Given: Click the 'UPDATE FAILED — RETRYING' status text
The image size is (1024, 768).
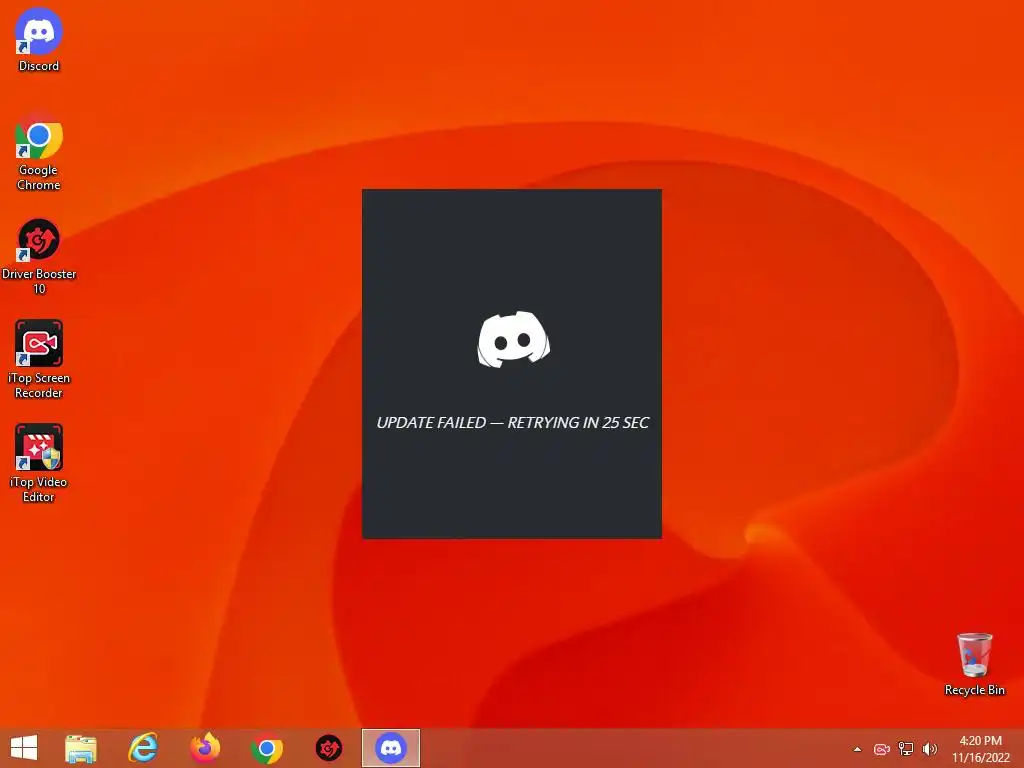Looking at the screenshot, I should coord(513,423).
